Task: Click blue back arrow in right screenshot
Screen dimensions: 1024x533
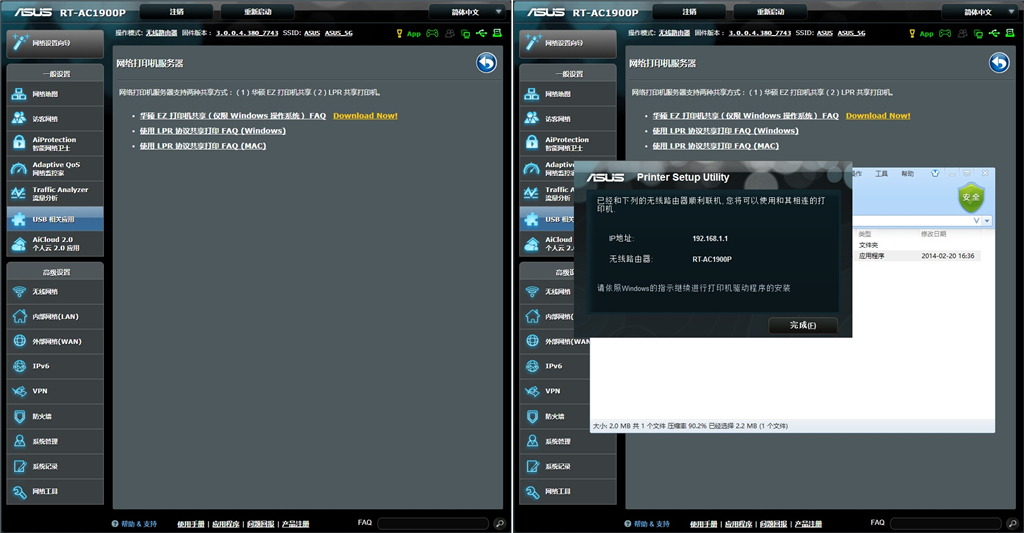Action: coord(999,63)
